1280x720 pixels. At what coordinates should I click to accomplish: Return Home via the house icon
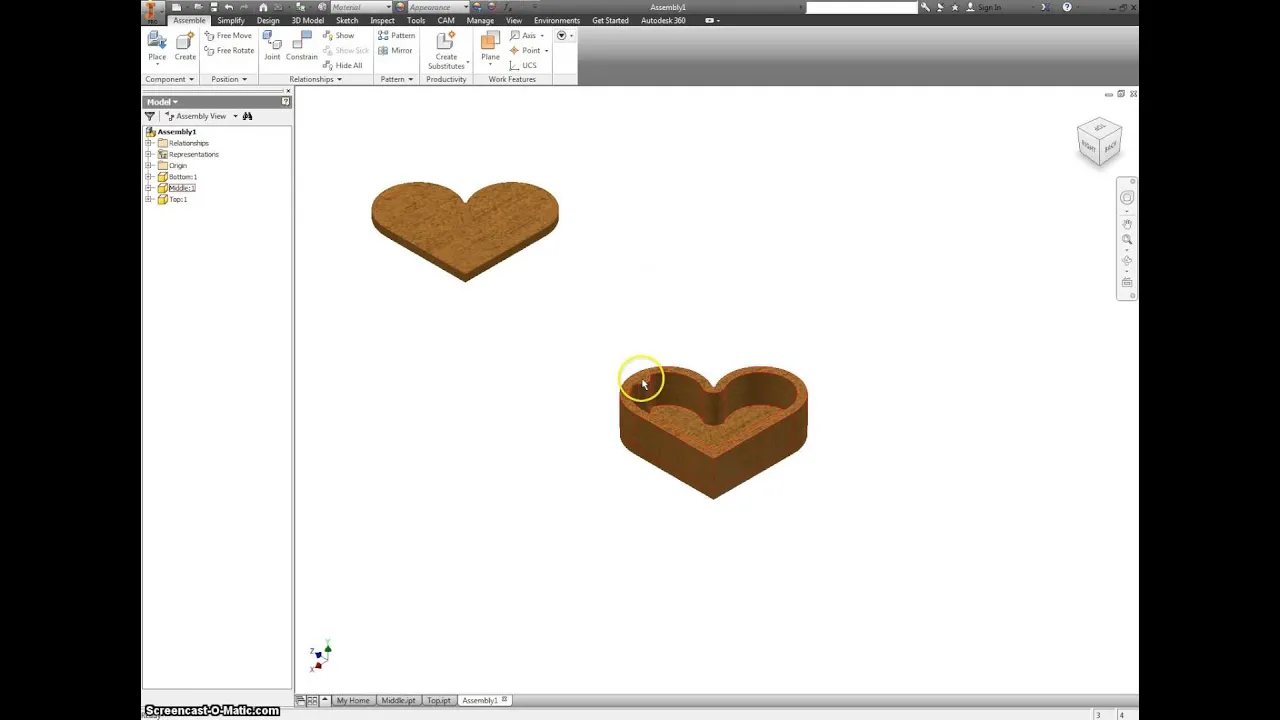point(264,7)
